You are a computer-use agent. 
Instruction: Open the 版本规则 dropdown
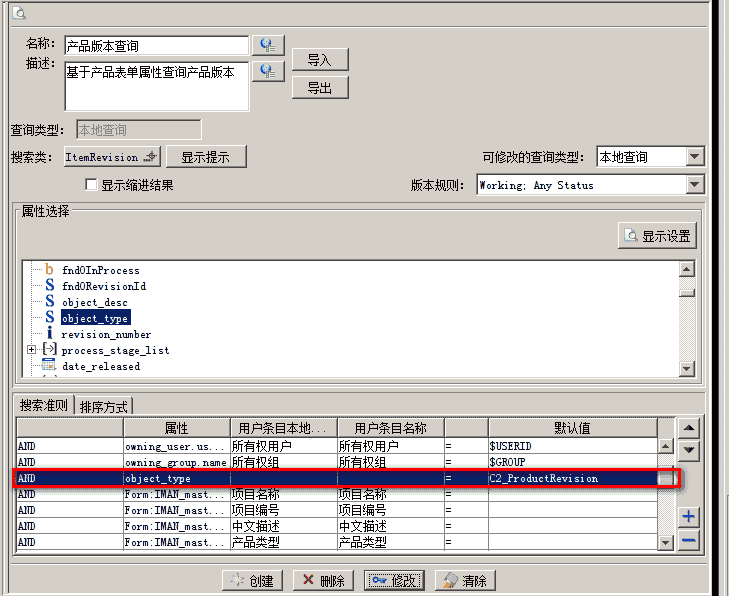695,185
